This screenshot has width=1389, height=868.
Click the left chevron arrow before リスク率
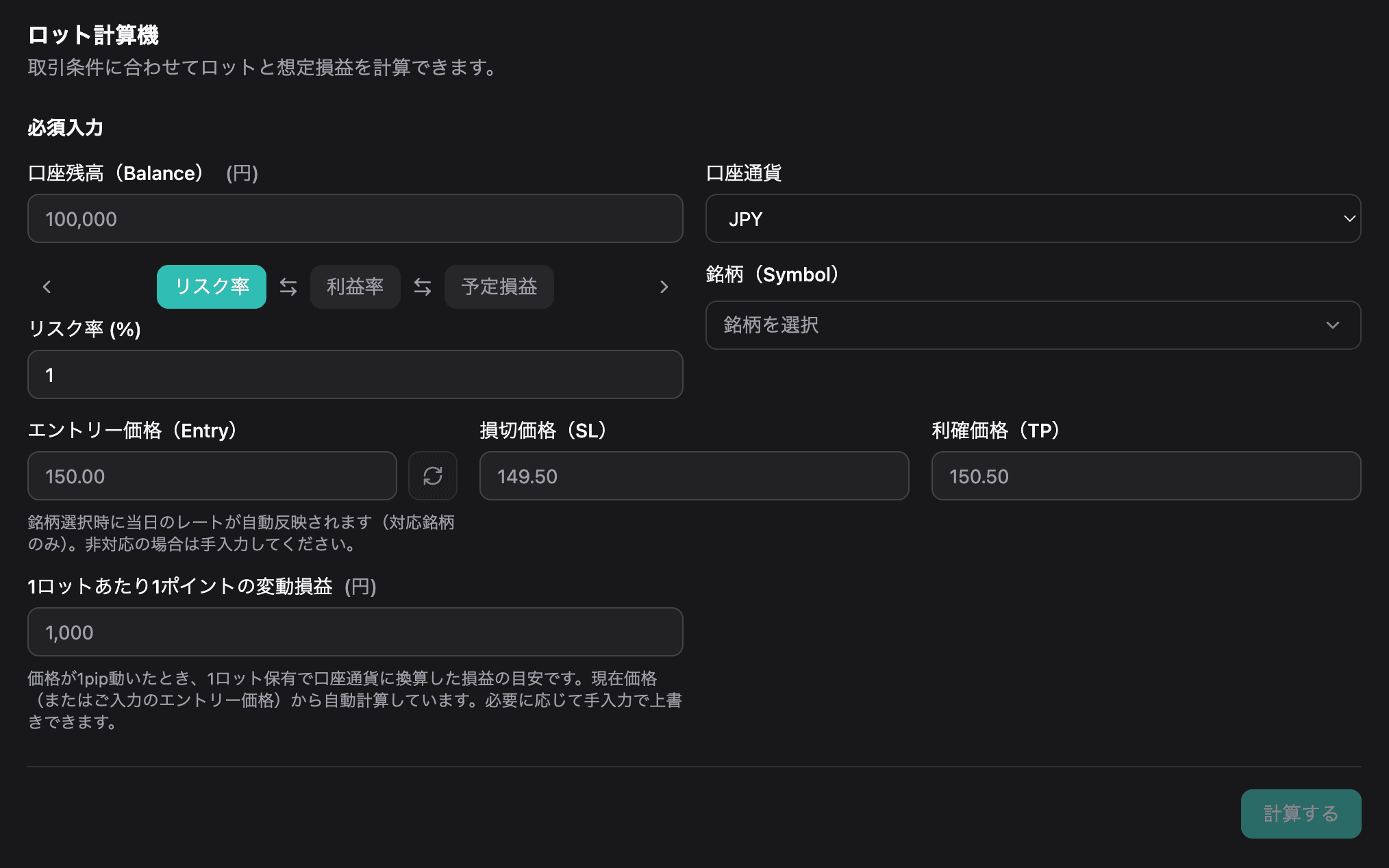(47, 287)
